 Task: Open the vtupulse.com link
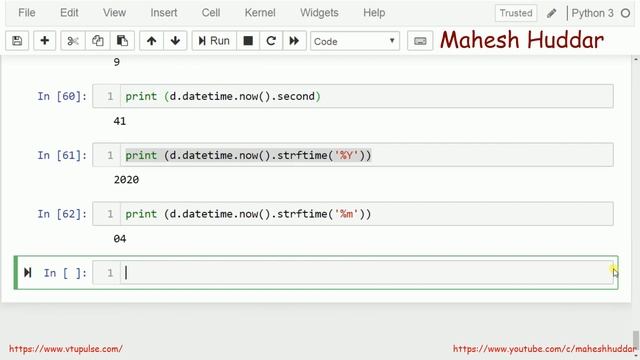pyautogui.click(x=66, y=349)
